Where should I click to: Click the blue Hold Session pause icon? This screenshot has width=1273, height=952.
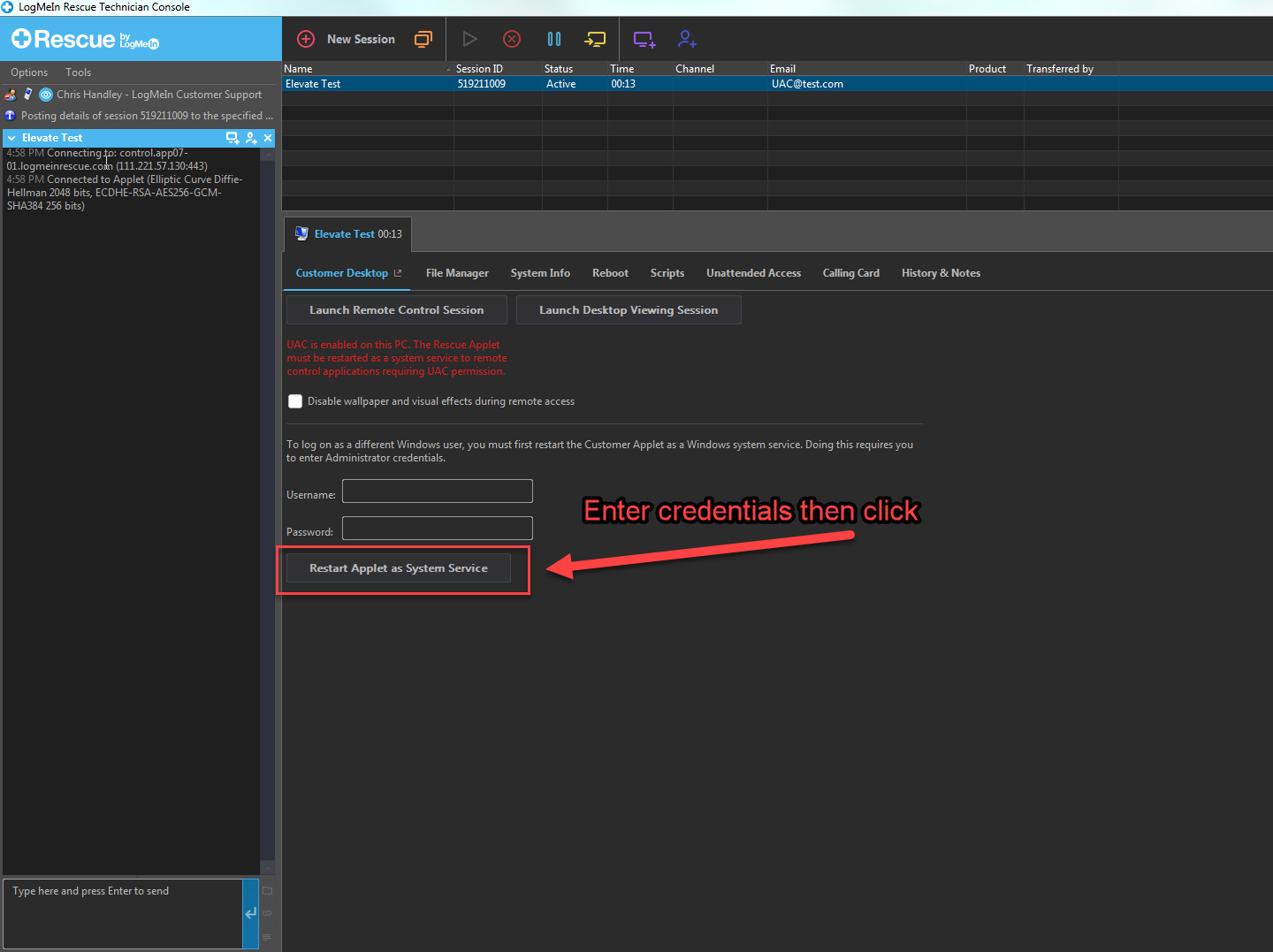[554, 39]
